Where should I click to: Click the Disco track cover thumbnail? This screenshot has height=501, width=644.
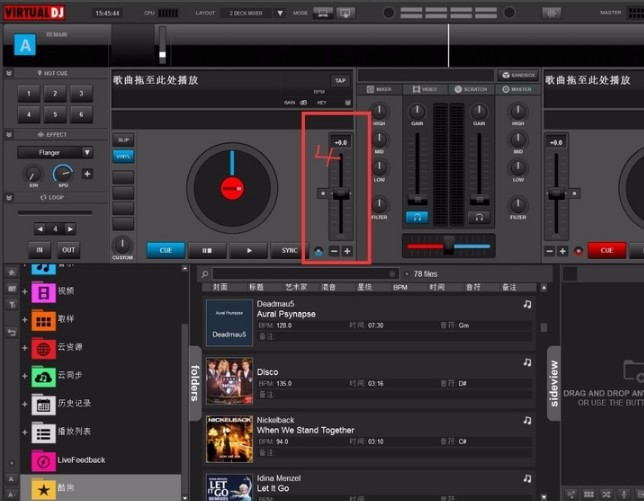(x=229, y=381)
